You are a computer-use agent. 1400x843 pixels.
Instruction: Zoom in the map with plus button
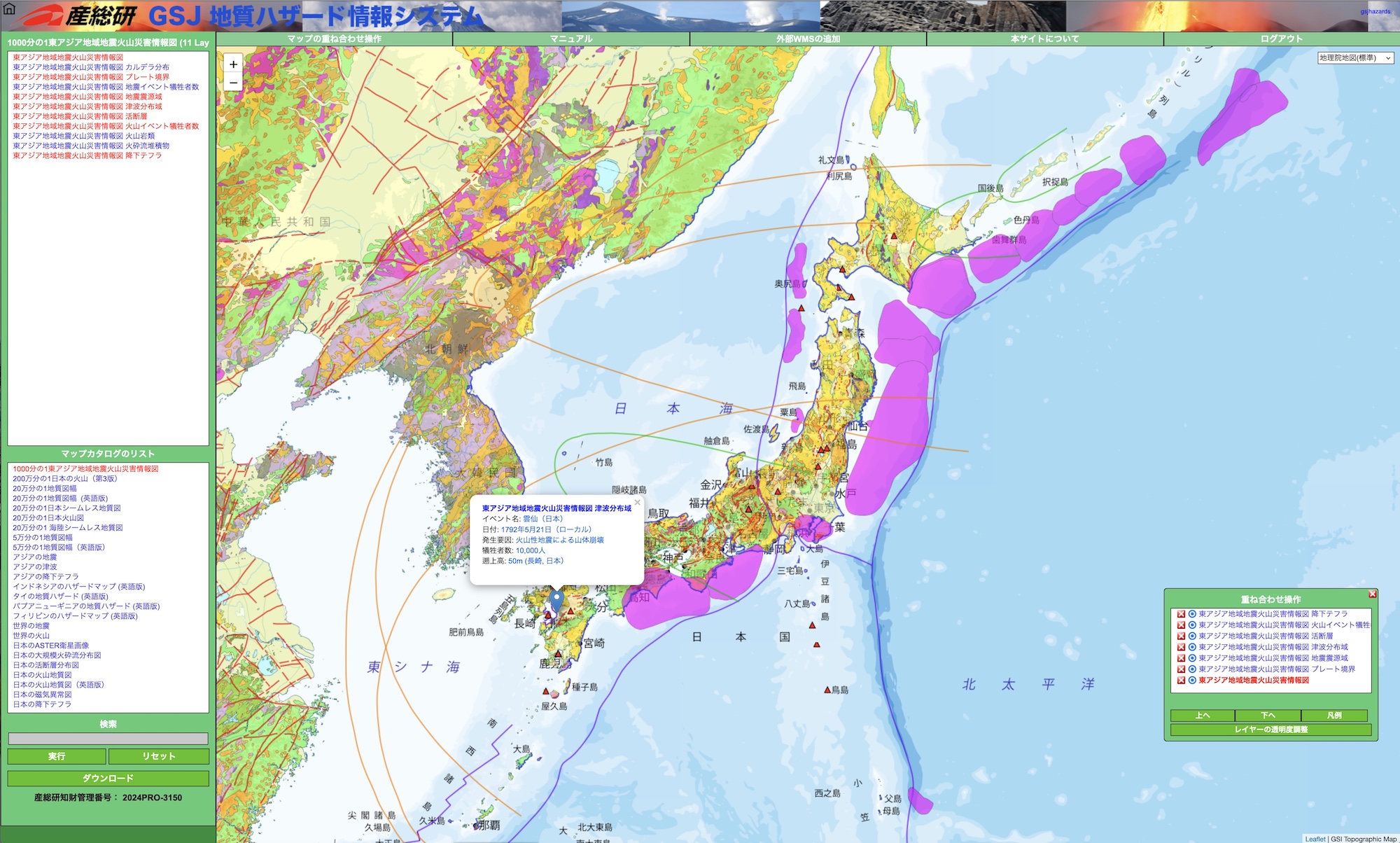point(233,64)
